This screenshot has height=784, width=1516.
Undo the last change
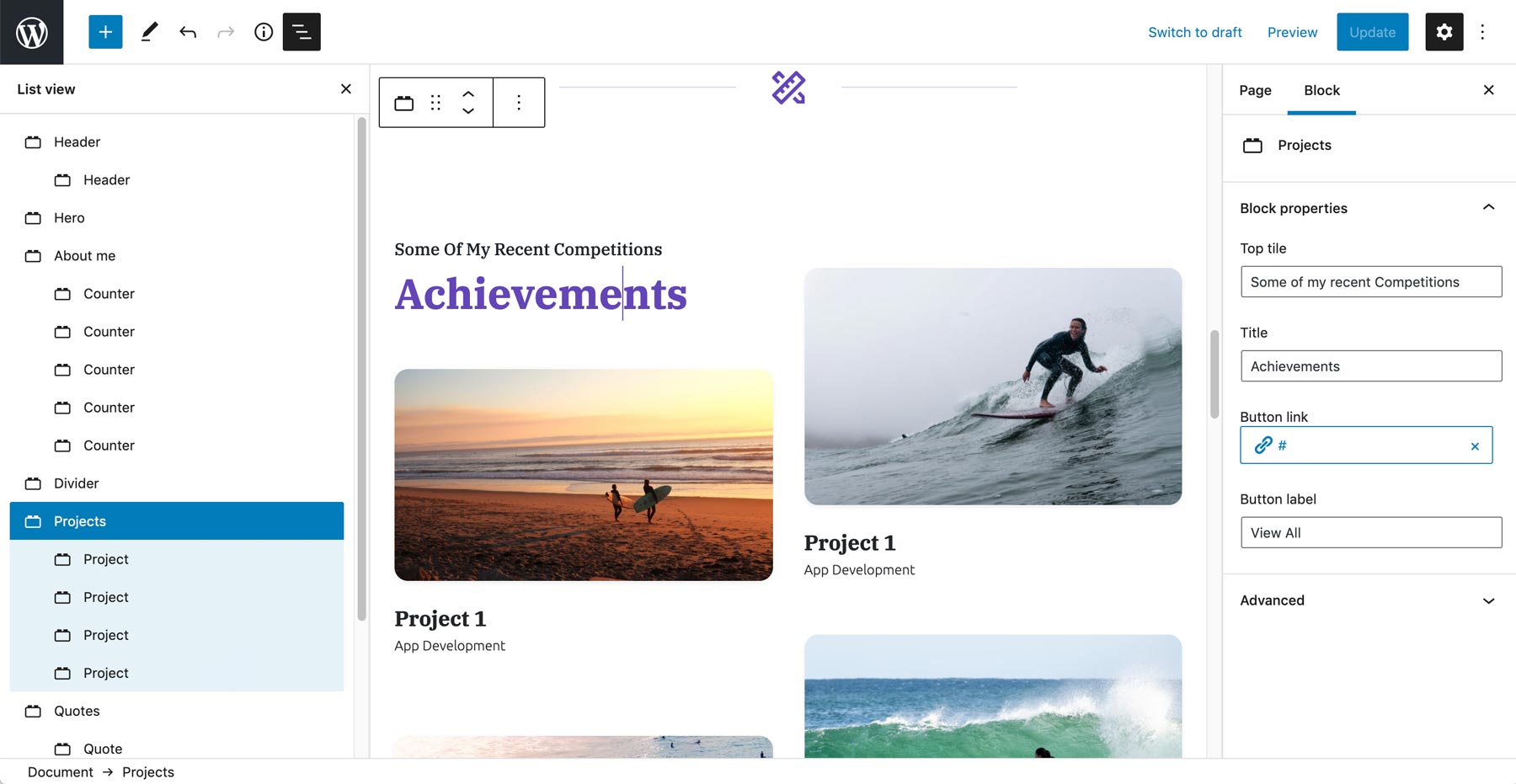188,32
